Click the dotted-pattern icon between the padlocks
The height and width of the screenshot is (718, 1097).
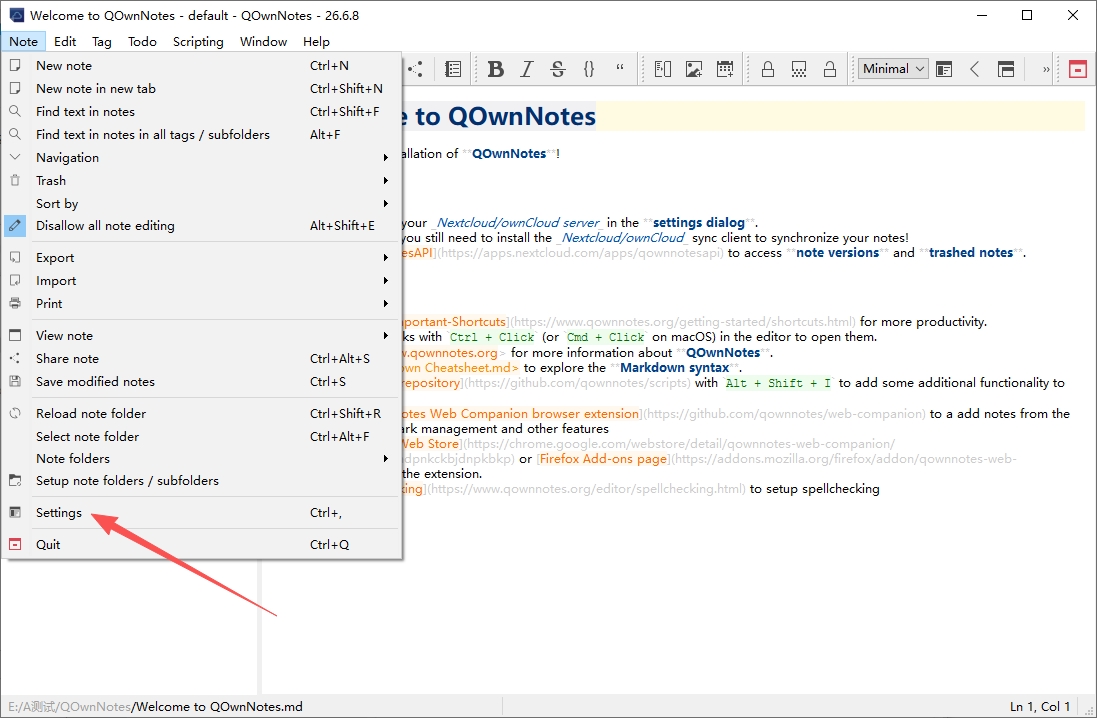point(799,69)
